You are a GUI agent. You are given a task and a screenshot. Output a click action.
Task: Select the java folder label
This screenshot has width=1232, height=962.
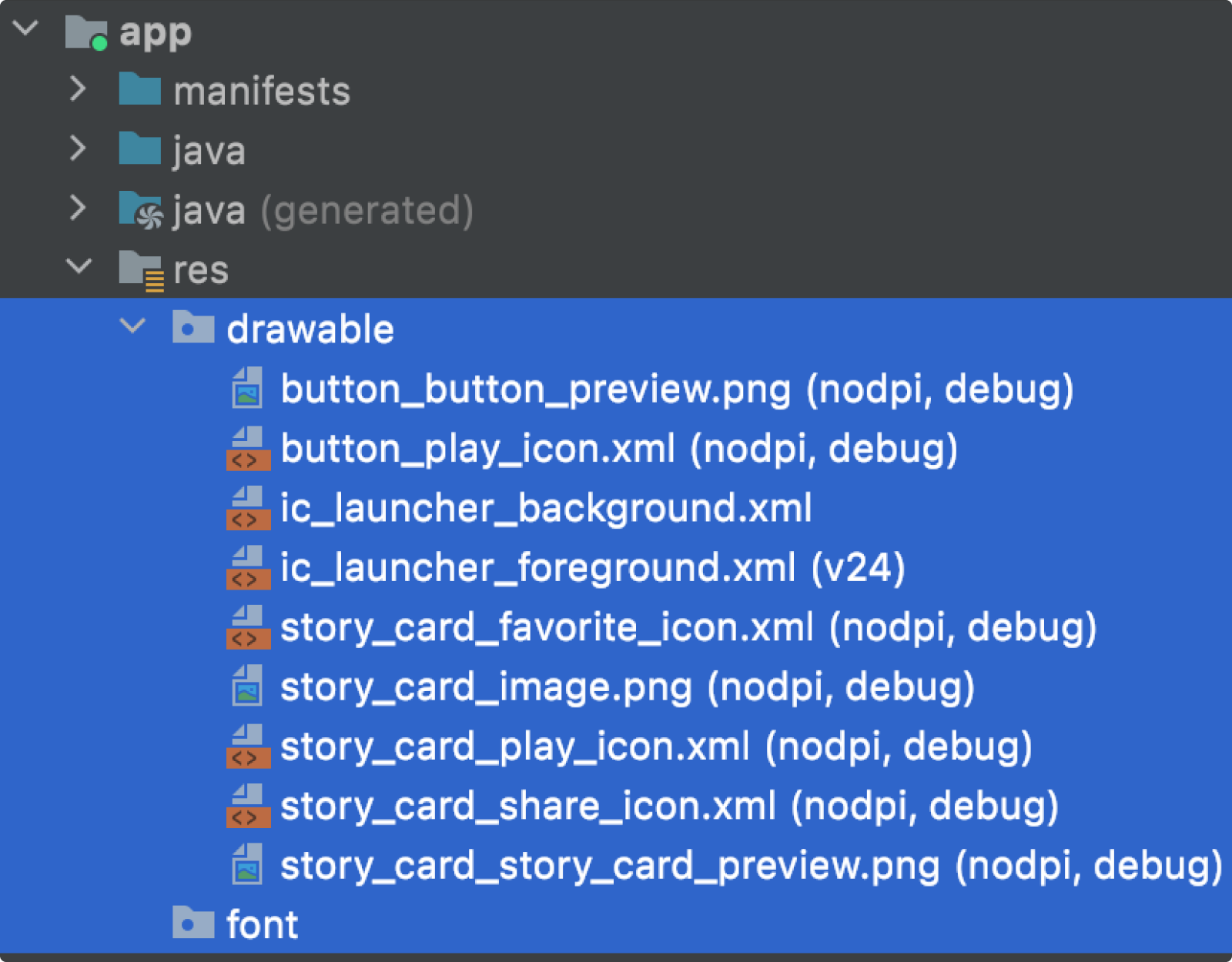(x=209, y=151)
